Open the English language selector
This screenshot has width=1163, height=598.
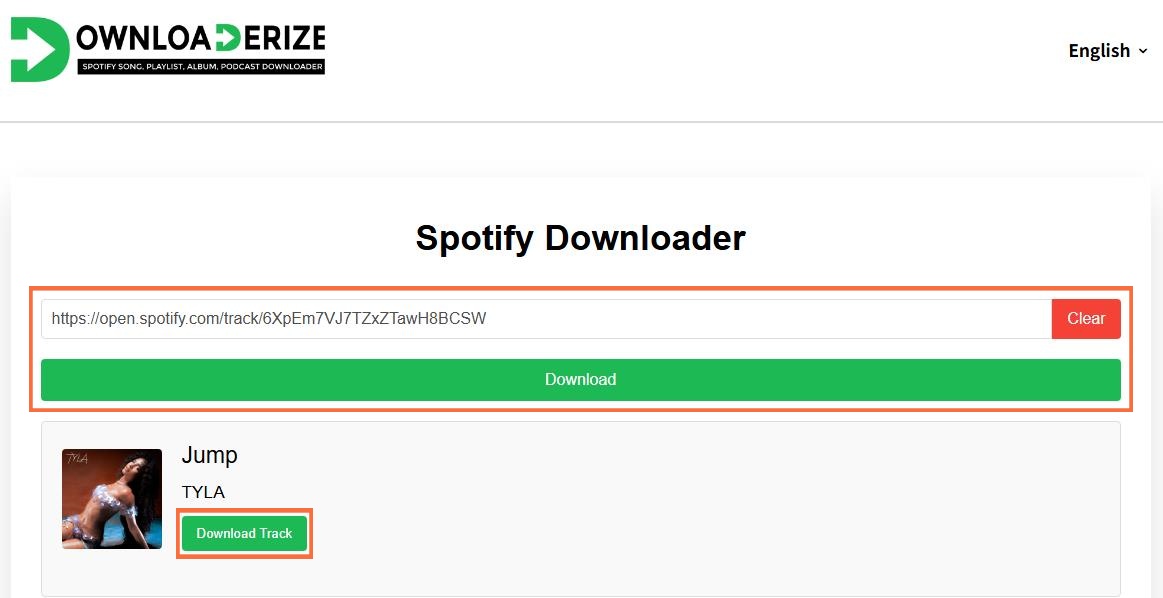tap(1099, 51)
